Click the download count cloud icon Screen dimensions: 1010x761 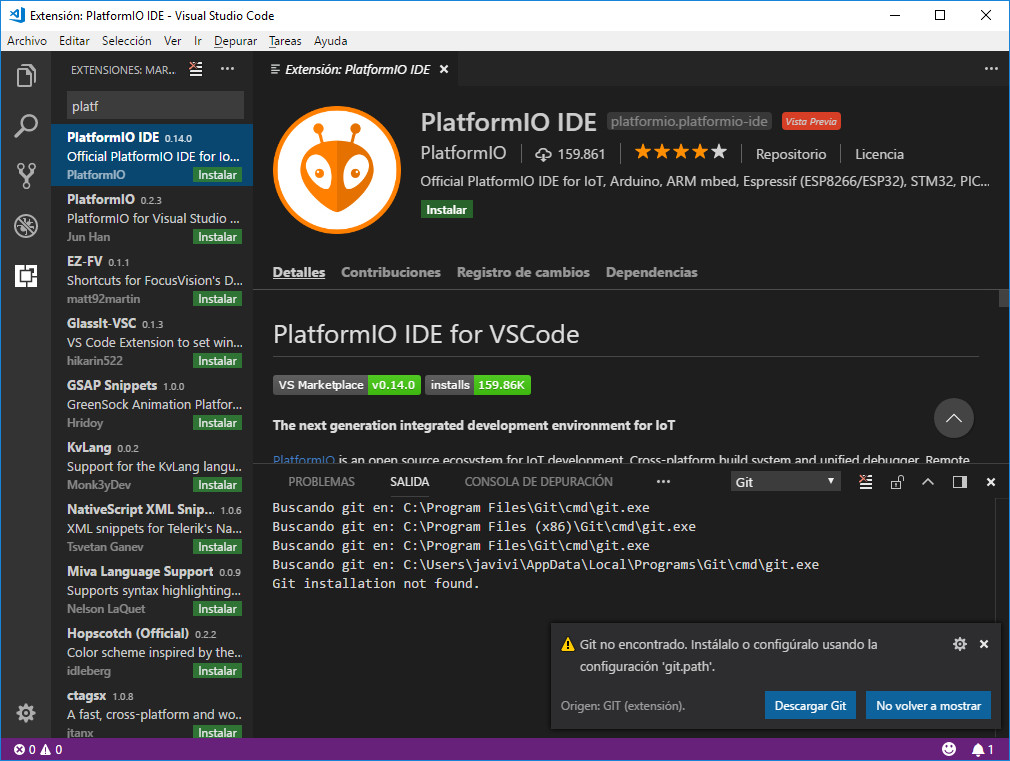pyautogui.click(x=543, y=154)
